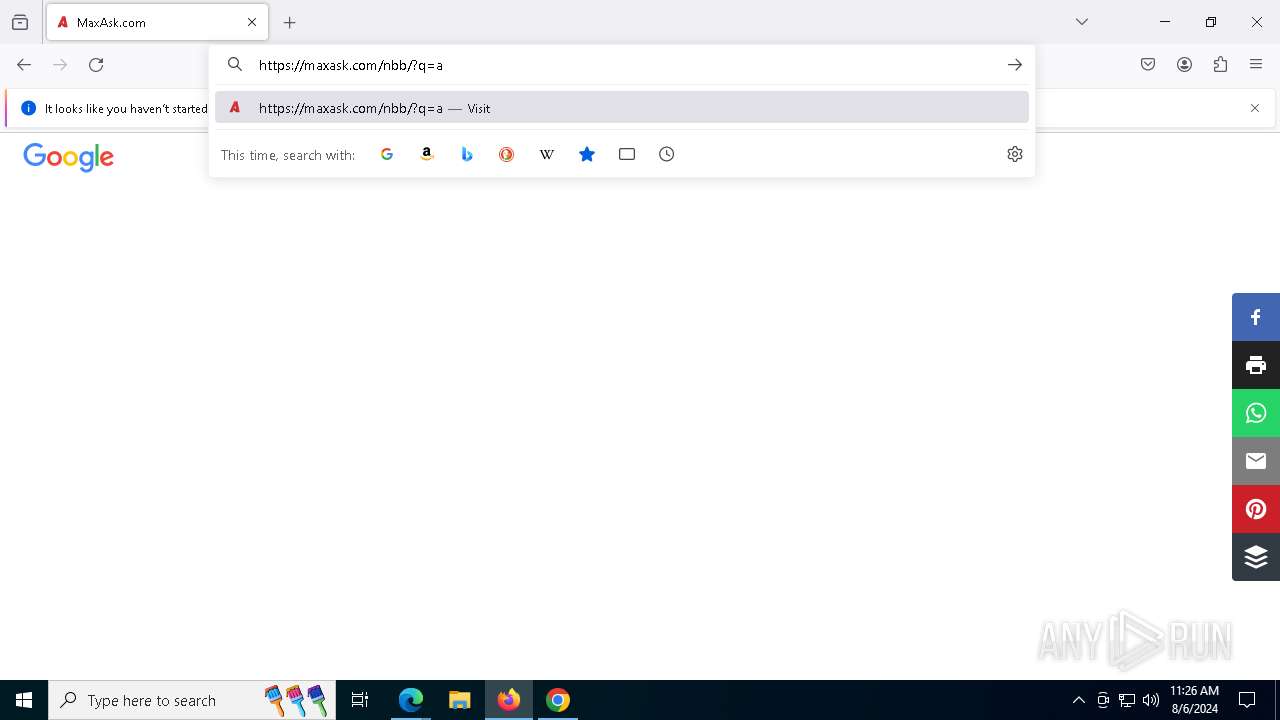Open Save to Pocket icon
The image size is (1280, 720).
1148,65
